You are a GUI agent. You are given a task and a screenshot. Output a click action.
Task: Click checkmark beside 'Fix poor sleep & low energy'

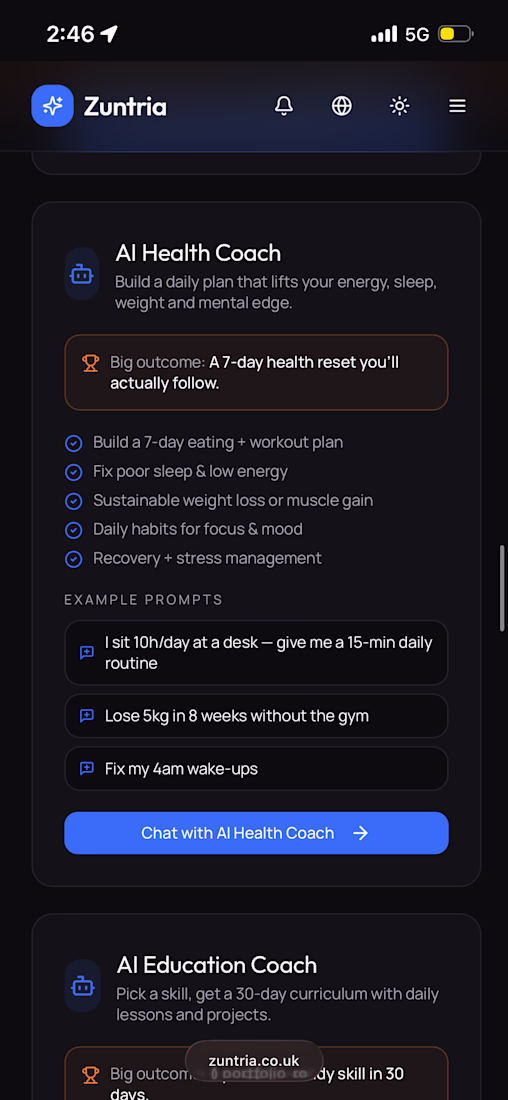click(x=74, y=472)
